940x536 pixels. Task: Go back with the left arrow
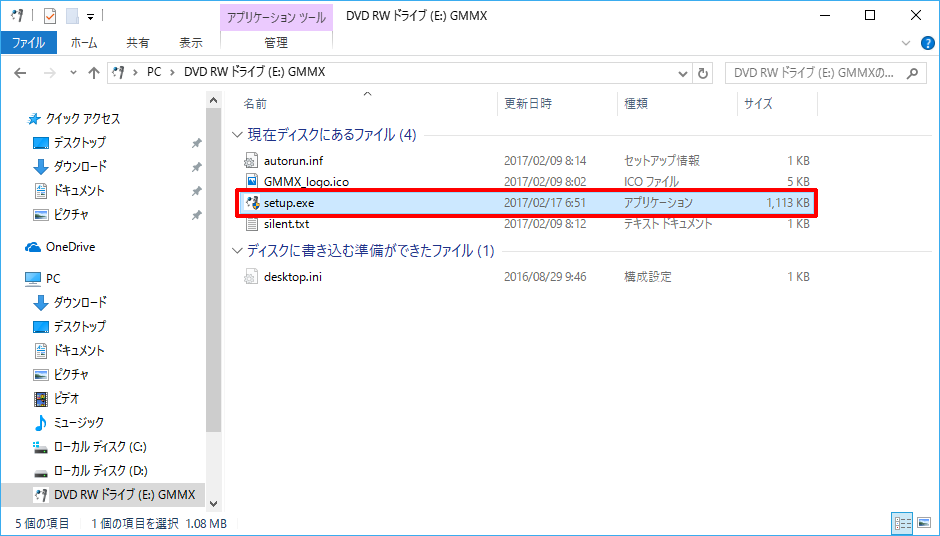coord(20,73)
